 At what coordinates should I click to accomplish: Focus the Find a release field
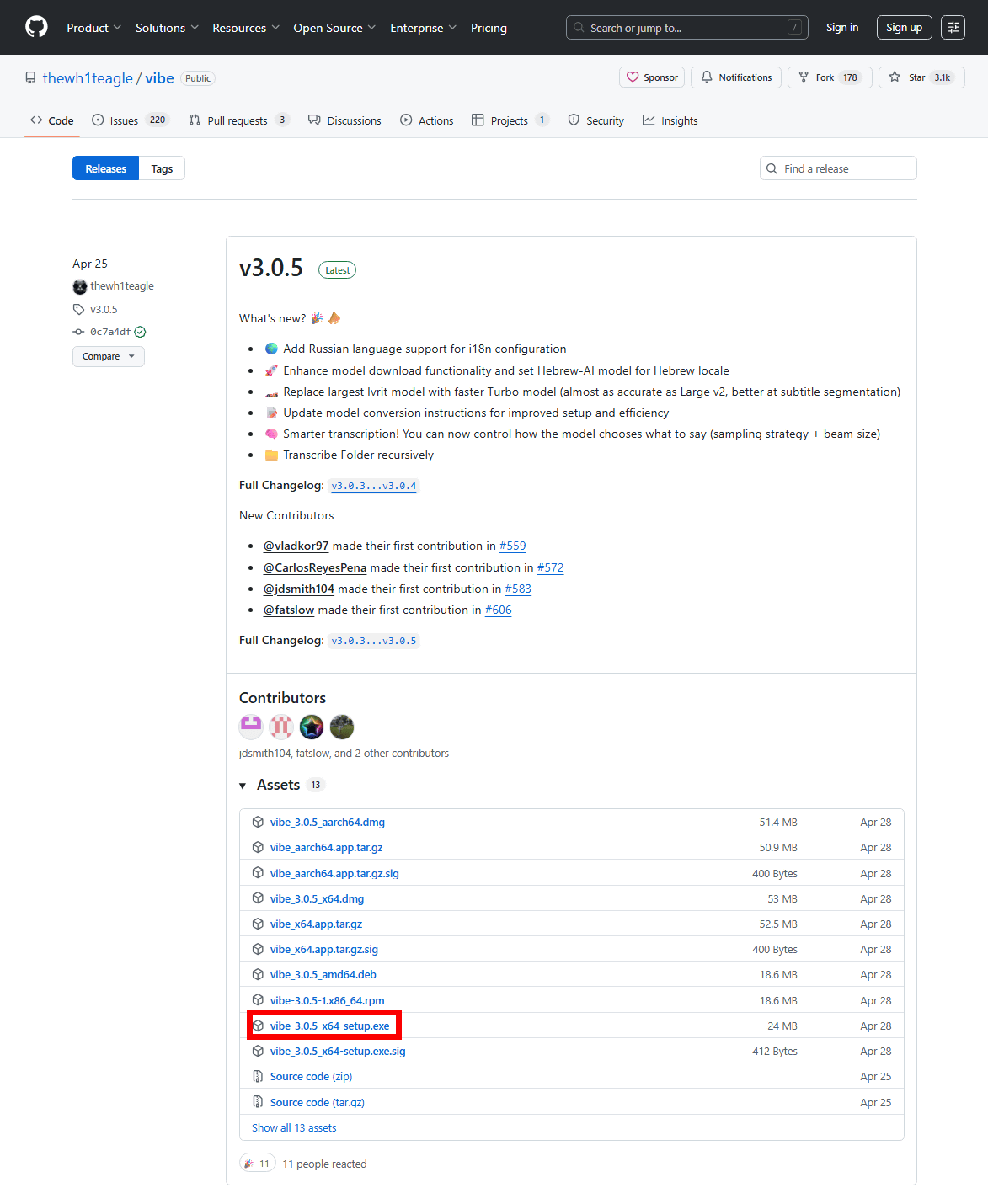coord(838,168)
